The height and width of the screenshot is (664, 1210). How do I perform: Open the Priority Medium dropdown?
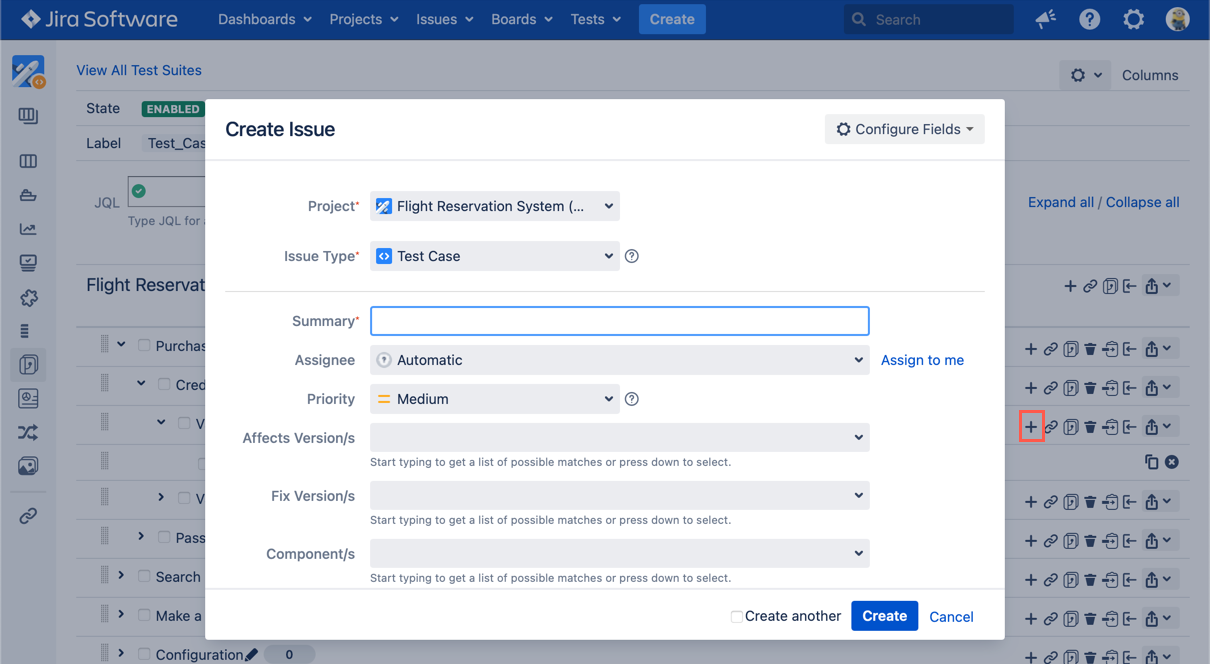495,399
